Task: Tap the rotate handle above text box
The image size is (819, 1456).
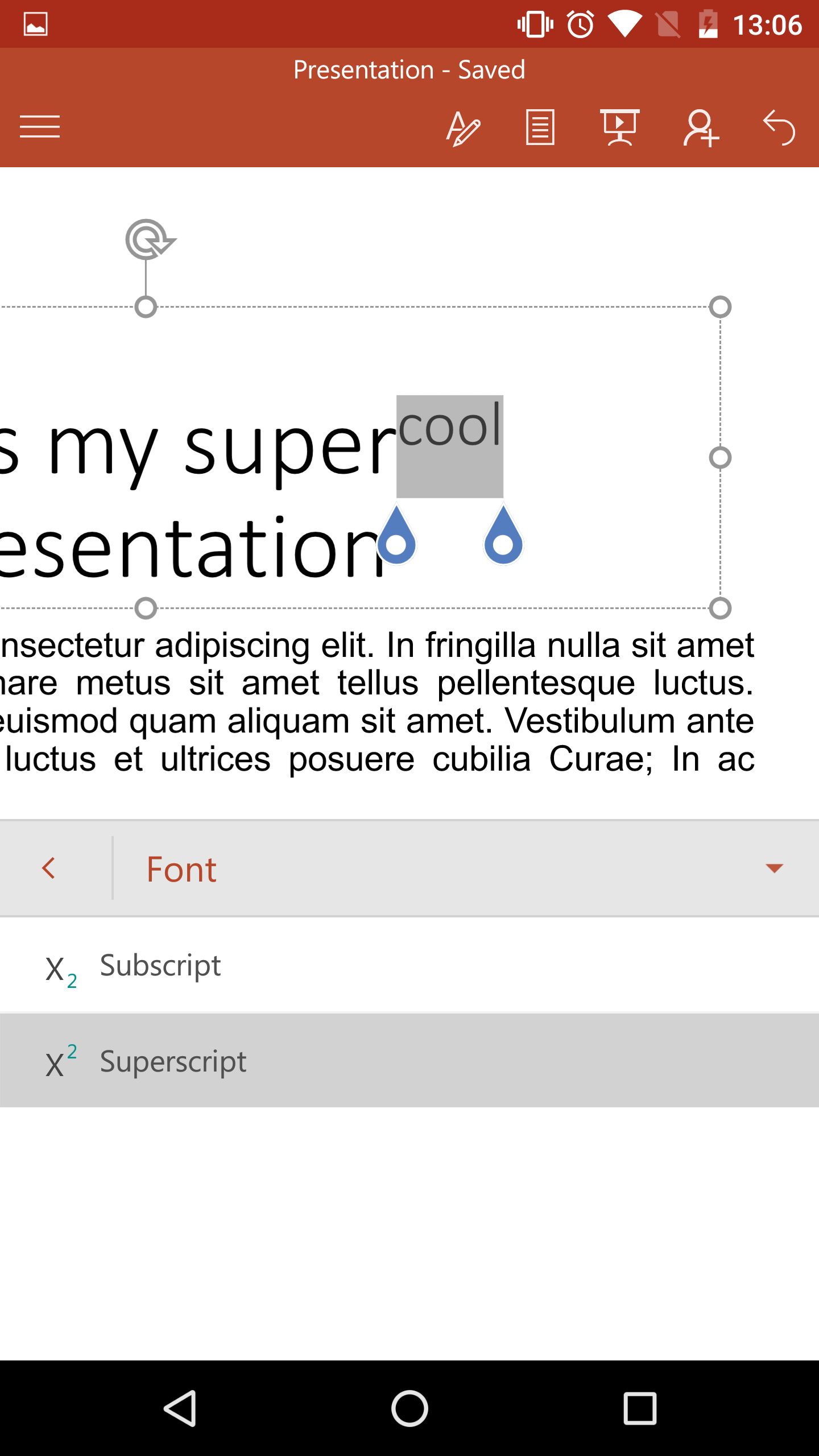Action: 148,239
